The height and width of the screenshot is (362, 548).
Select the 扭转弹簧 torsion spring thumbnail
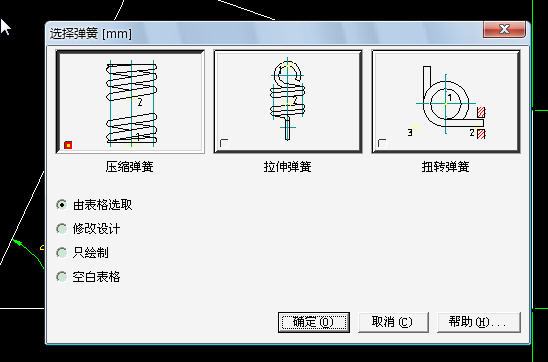click(446, 102)
